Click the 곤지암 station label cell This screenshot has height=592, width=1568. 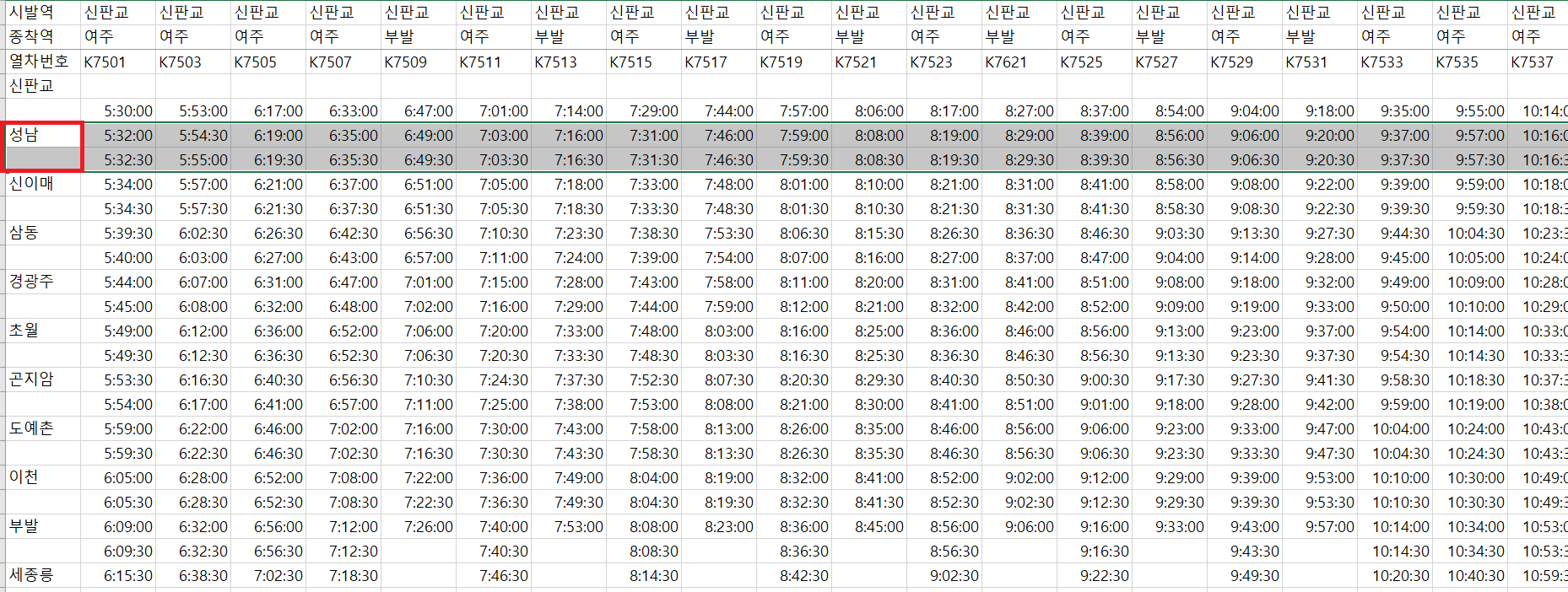tap(43, 379)
